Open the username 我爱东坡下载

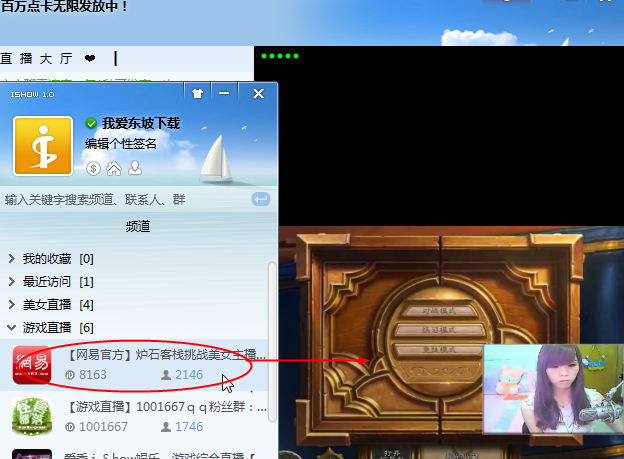[x=141, y=123]
